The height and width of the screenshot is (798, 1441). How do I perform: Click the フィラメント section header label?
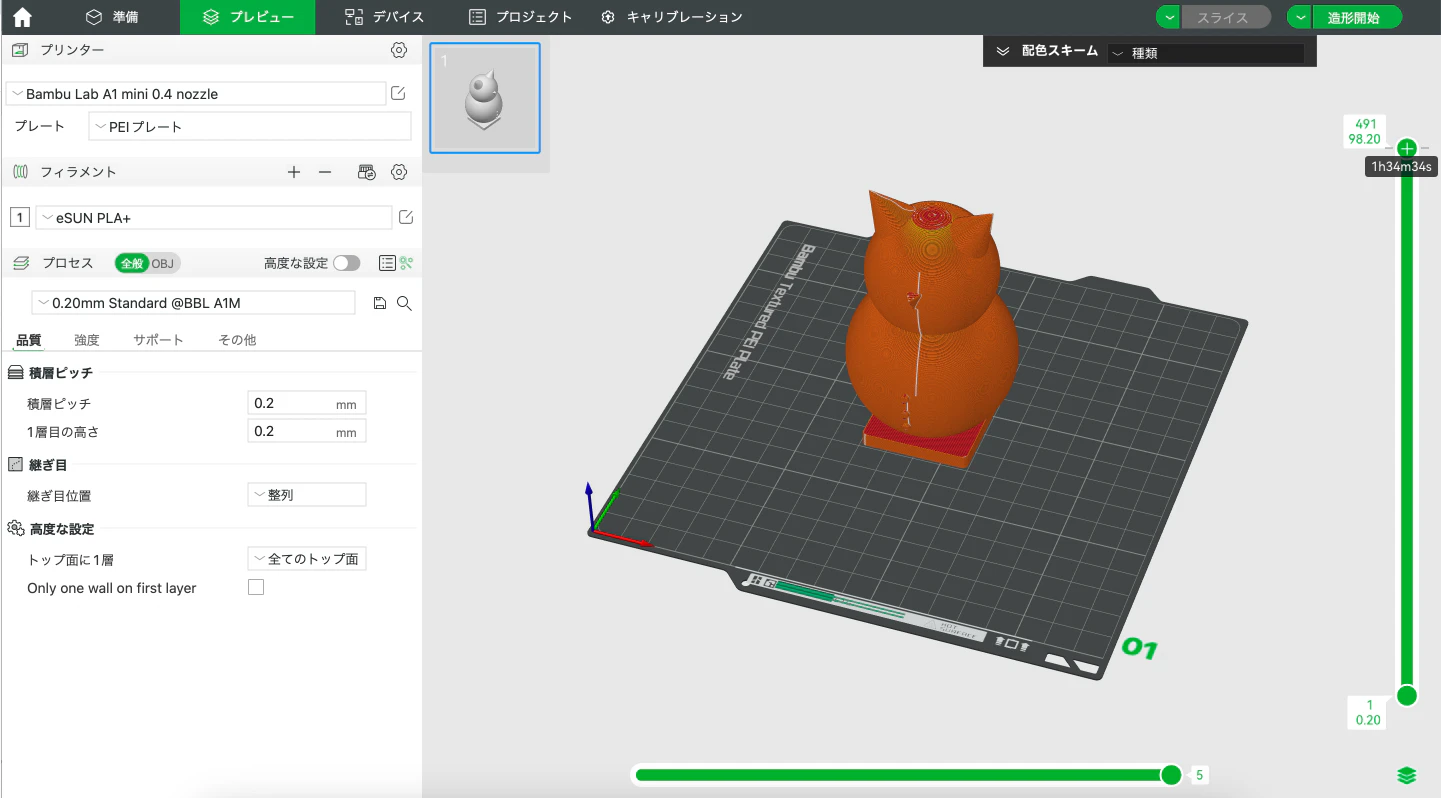(78, 172)
